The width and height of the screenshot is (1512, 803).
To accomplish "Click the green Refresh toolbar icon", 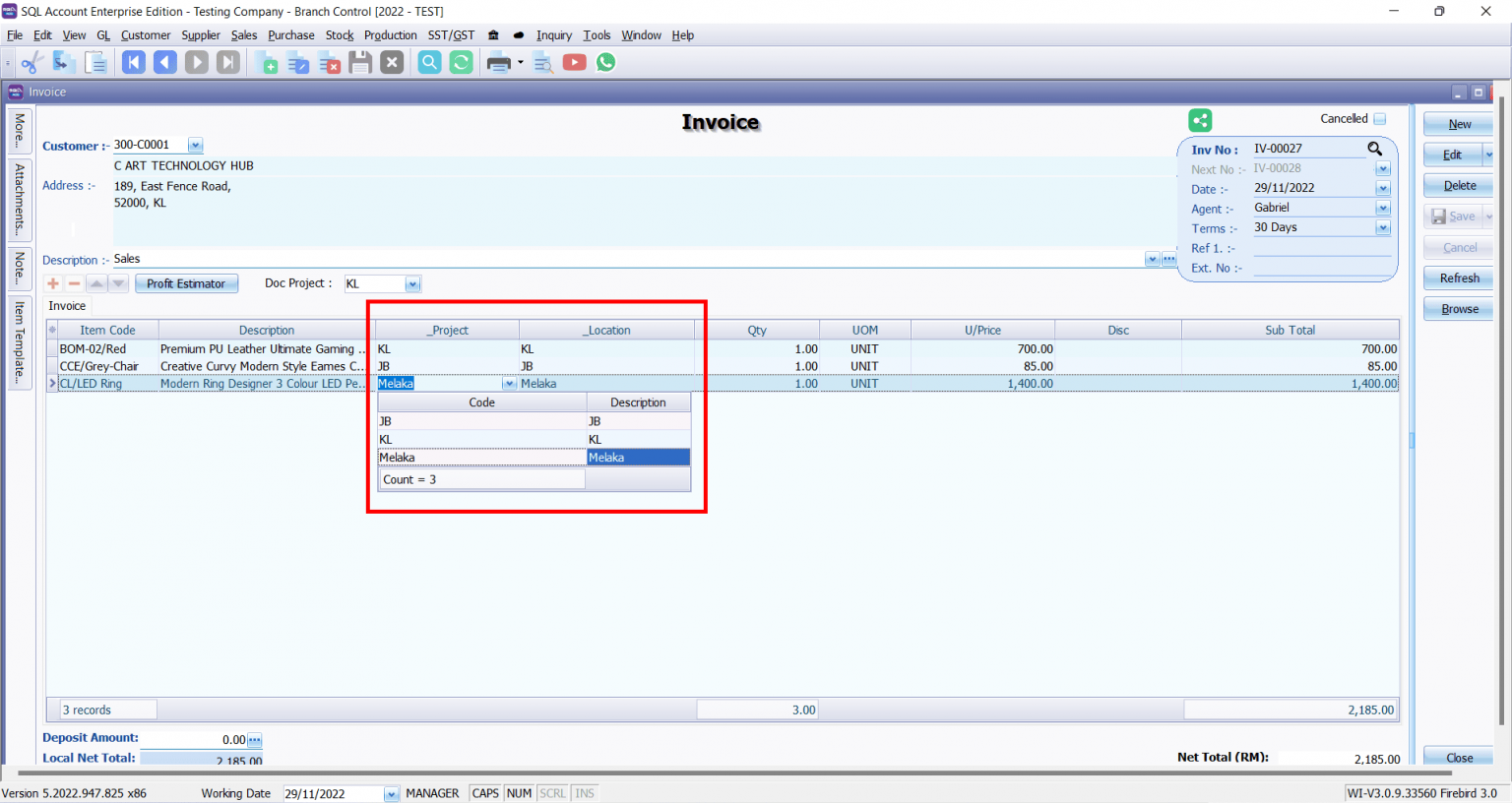I will point(461,62).
